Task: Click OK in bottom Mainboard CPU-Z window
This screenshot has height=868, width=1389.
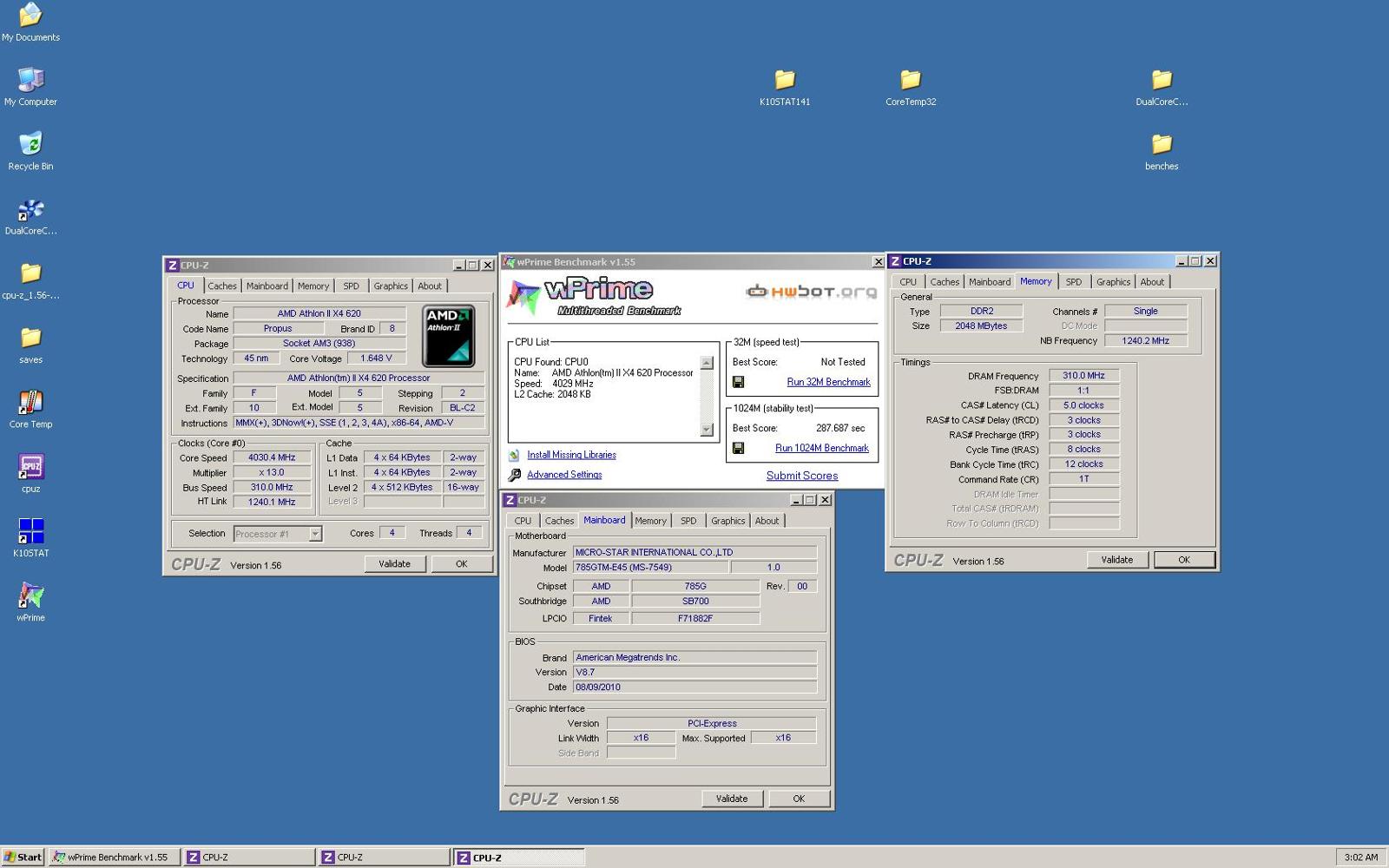Action: 799,799
